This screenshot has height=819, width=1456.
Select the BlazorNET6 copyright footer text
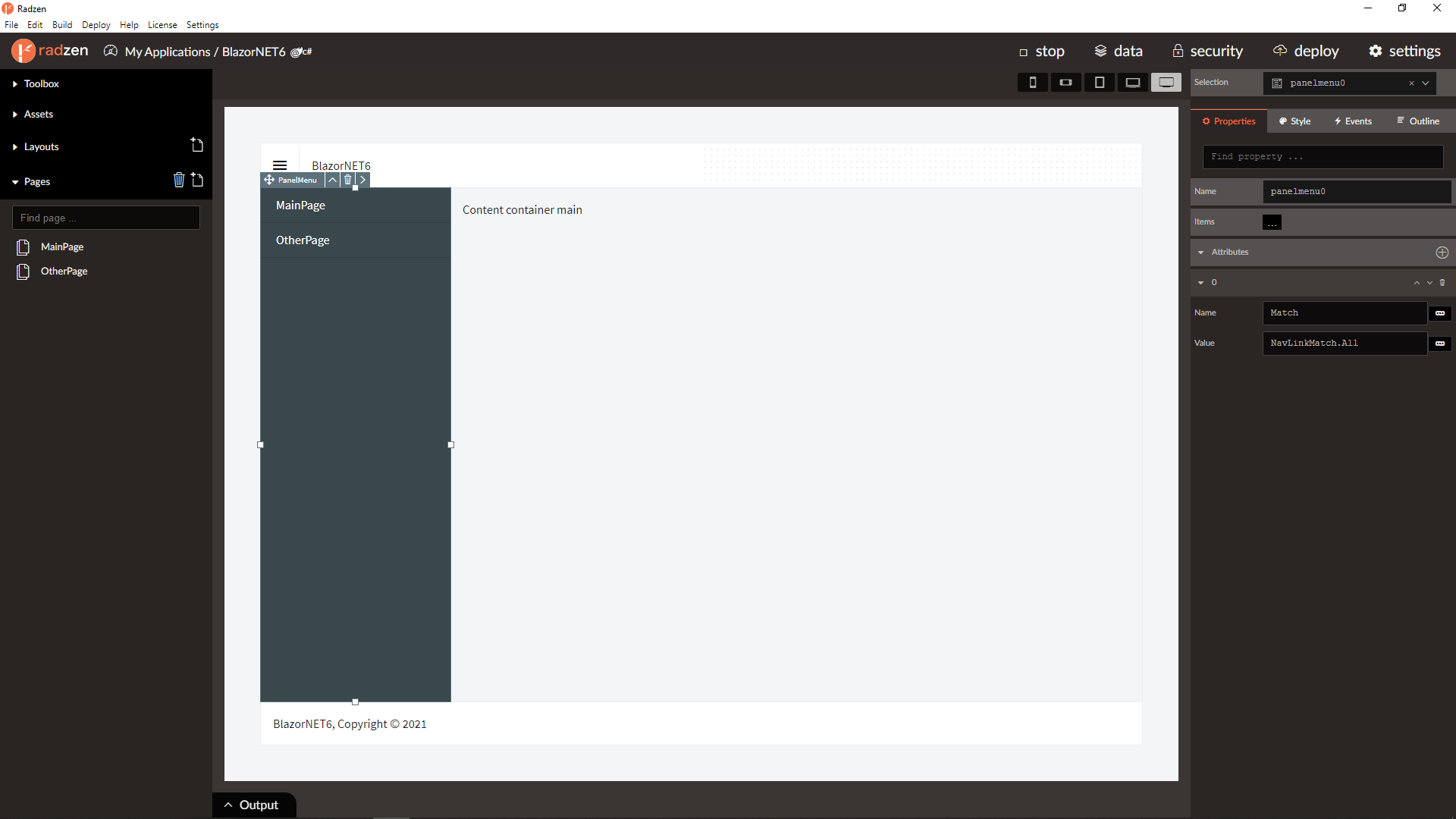350,723
